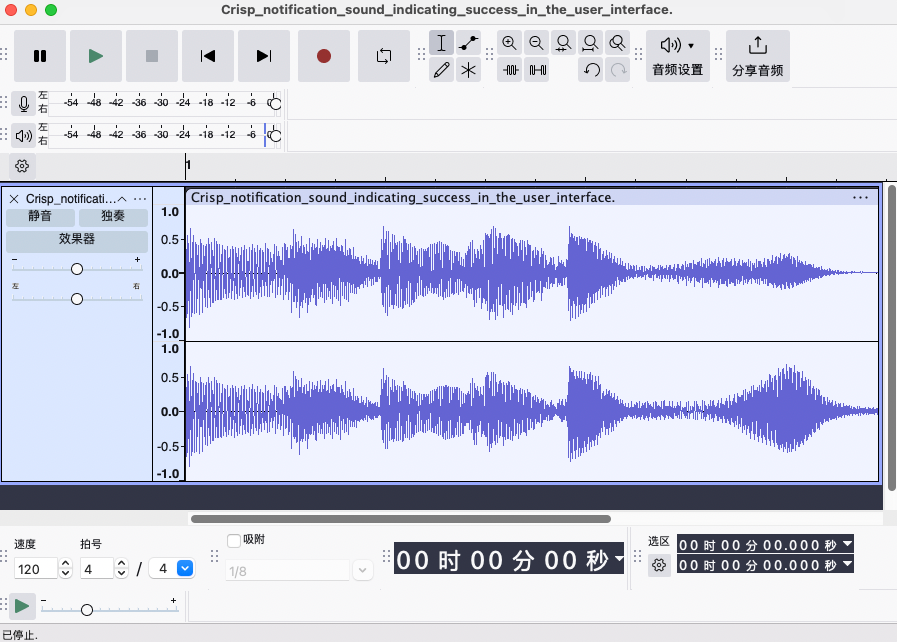Select the Selection (I-beam) tool
The height and width of the screenshot is (642, 897).
[x=442, y=43]
